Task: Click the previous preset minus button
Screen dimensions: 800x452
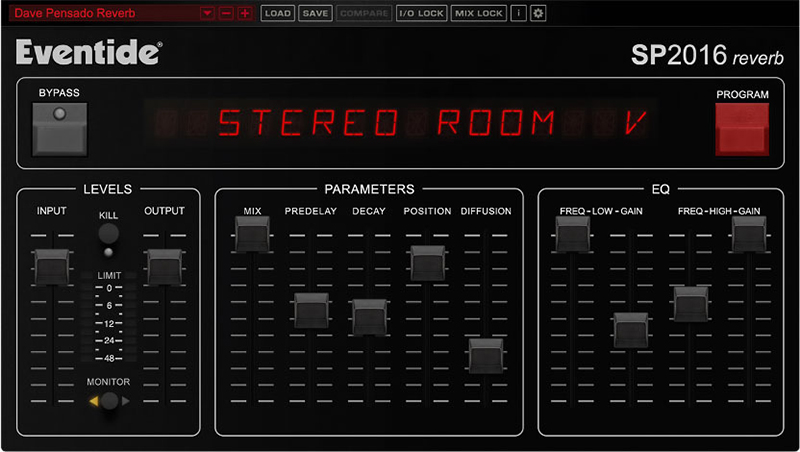Action: pyautogui.click(x=226, y=13)
